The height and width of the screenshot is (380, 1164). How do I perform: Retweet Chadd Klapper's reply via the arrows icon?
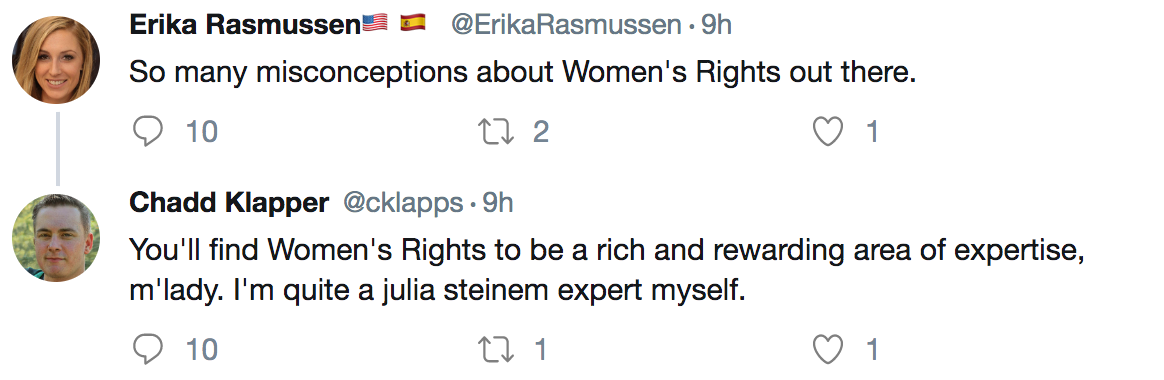point(496,349)
